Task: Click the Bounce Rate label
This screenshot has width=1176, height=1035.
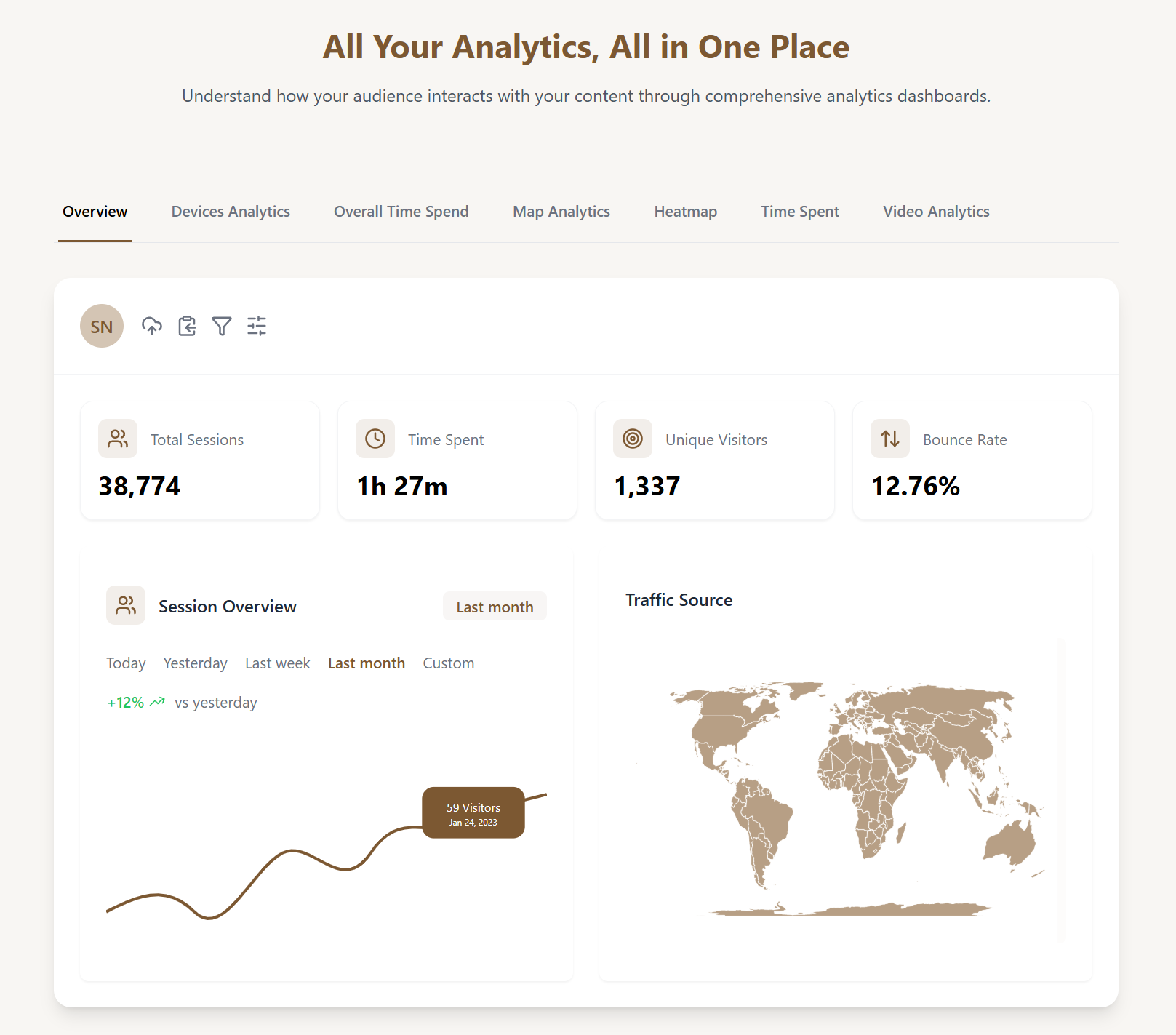Action: pos(965,440)
